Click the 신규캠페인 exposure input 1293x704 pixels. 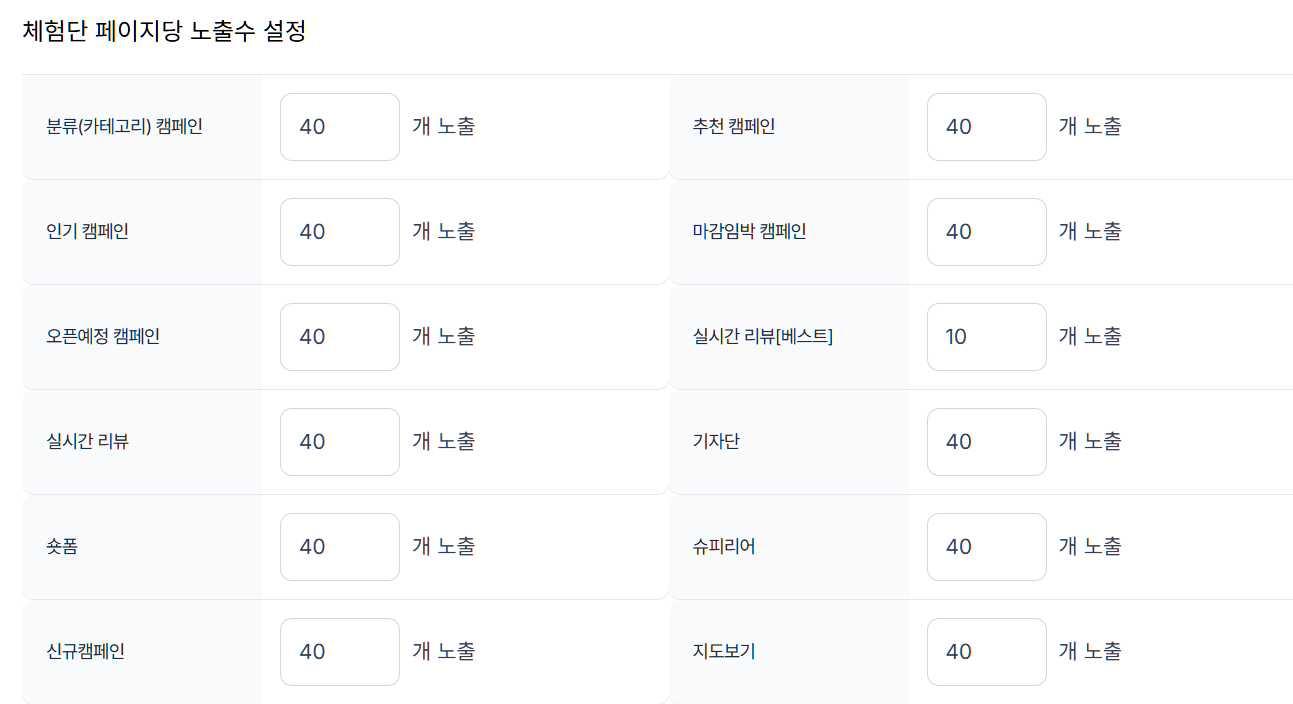tap(339, 652)
